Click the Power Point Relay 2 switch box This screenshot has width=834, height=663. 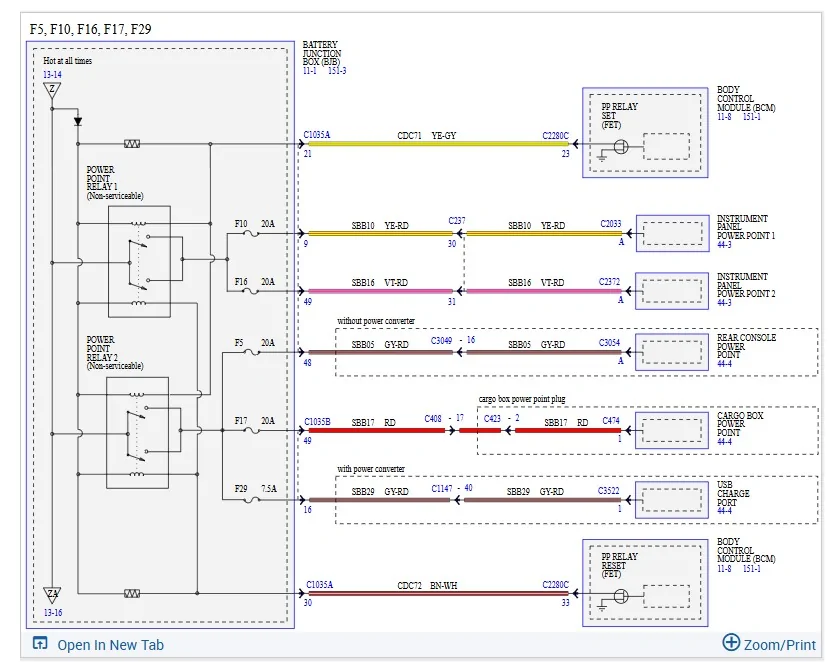coord(137,433)
